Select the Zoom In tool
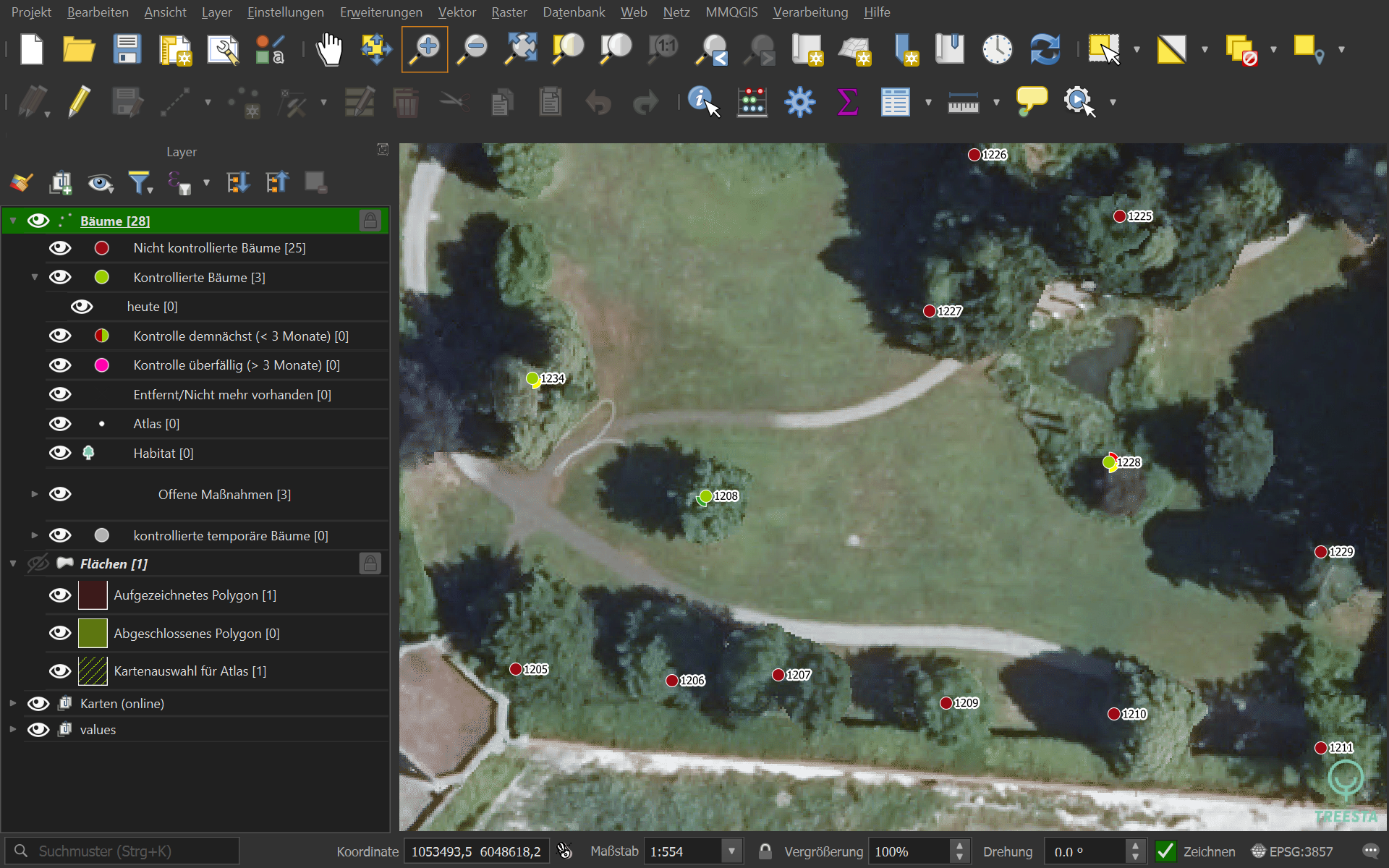The image size is (1389, 868). point(425,49)
